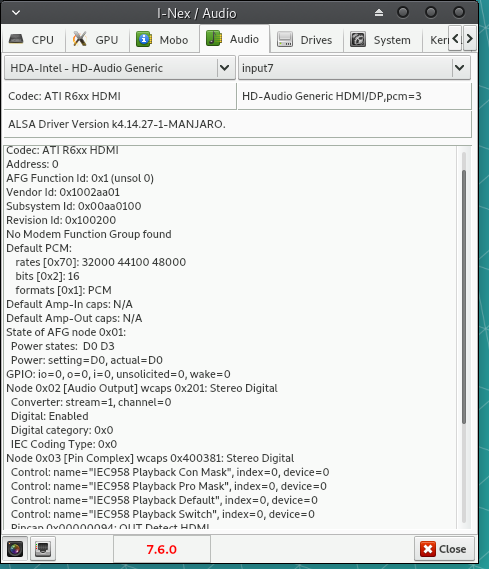Click the 'Vendor Id: 0x1002aa01' line
Image resolution: width=489 pixels, height=569 pixels.
[x=63, y=192]
